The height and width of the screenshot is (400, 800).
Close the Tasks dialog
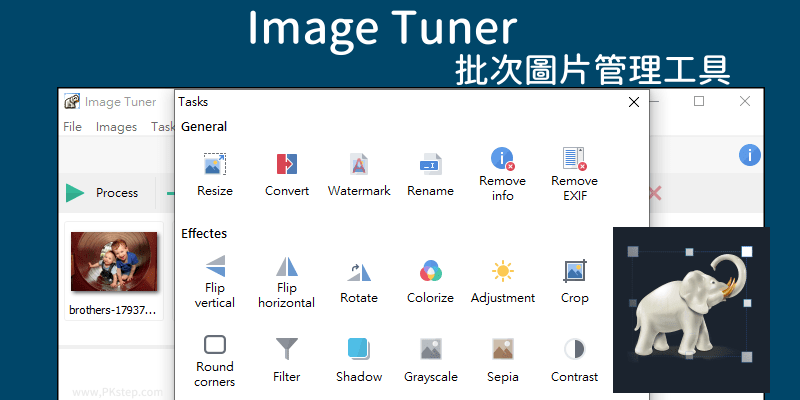tap(634, 102)
